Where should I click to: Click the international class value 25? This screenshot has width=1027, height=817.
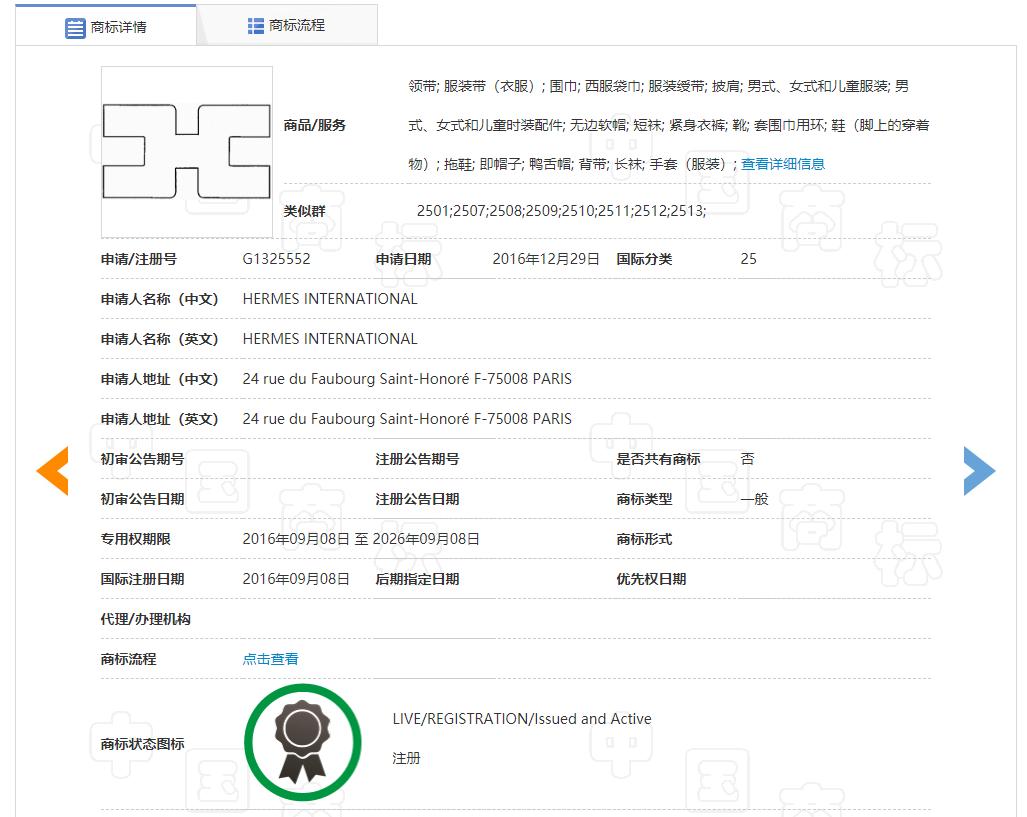(x=747, y=258)
